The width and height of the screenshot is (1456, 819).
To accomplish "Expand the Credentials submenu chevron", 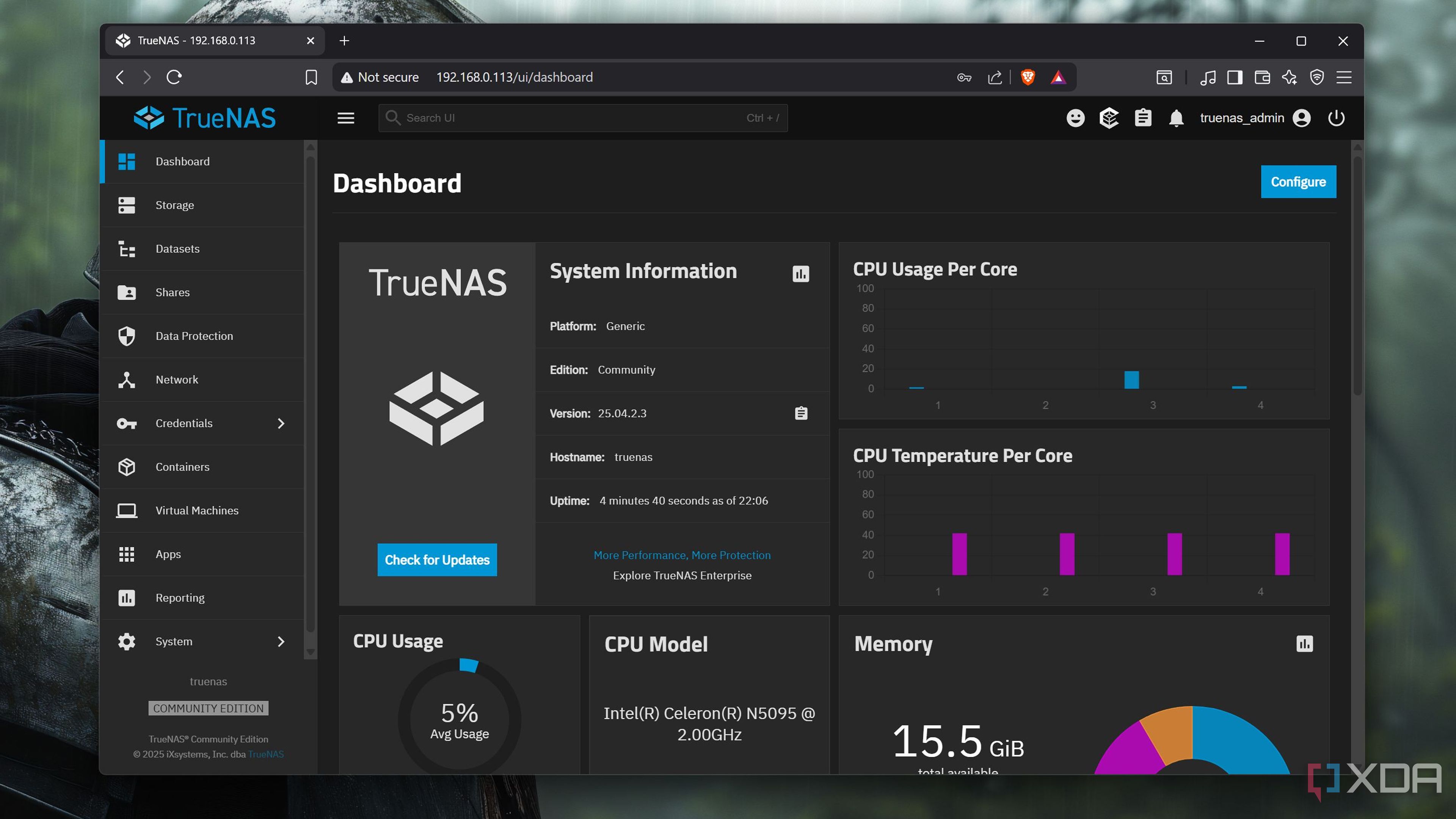I will (x=281, y=424).
